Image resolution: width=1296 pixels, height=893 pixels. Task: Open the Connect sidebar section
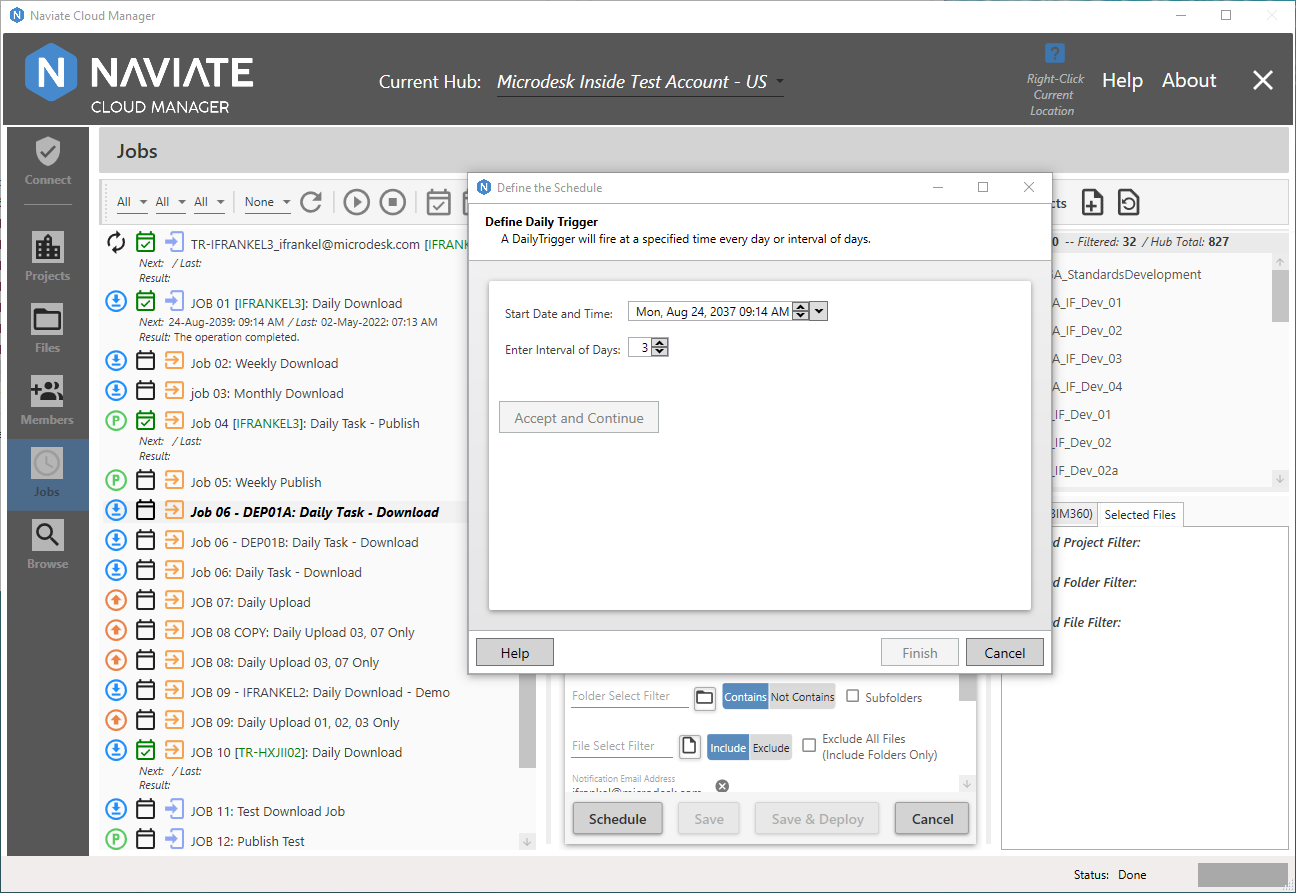coord(48,162)
